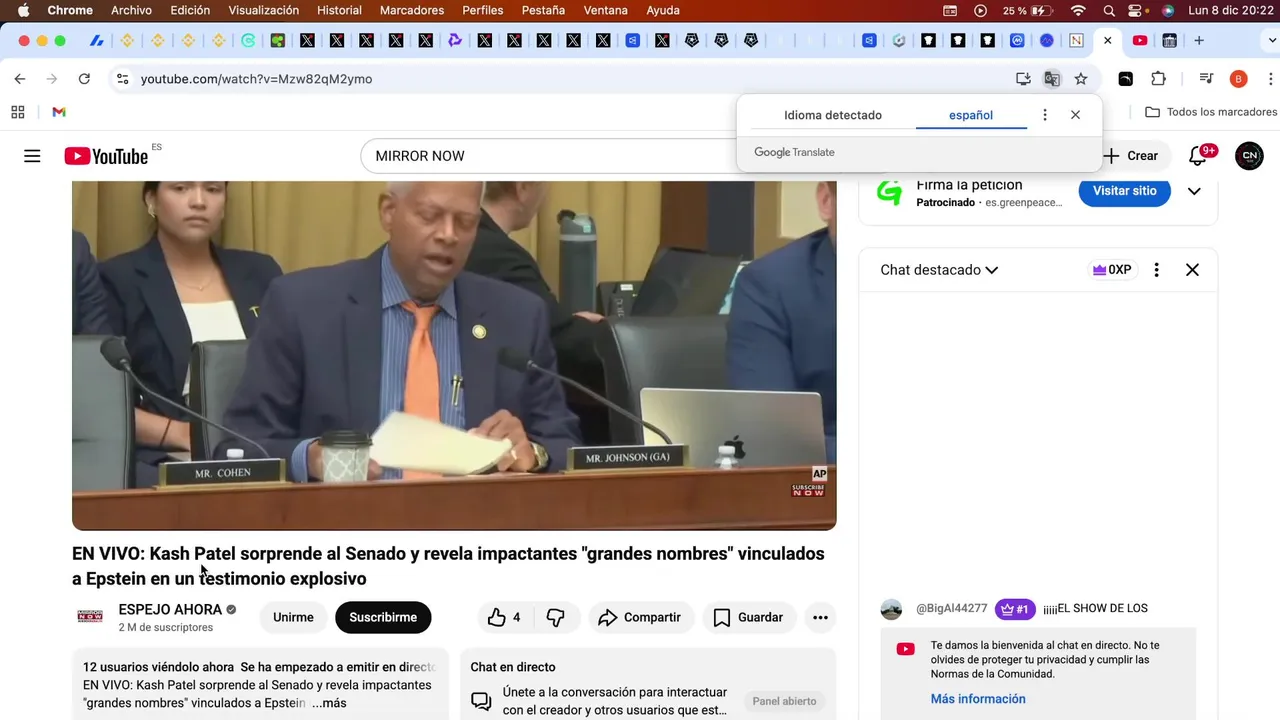Open the YouTube guide hamburger menu
The width and height of the screenshot is (1280, 720).
tap(32, 156)
